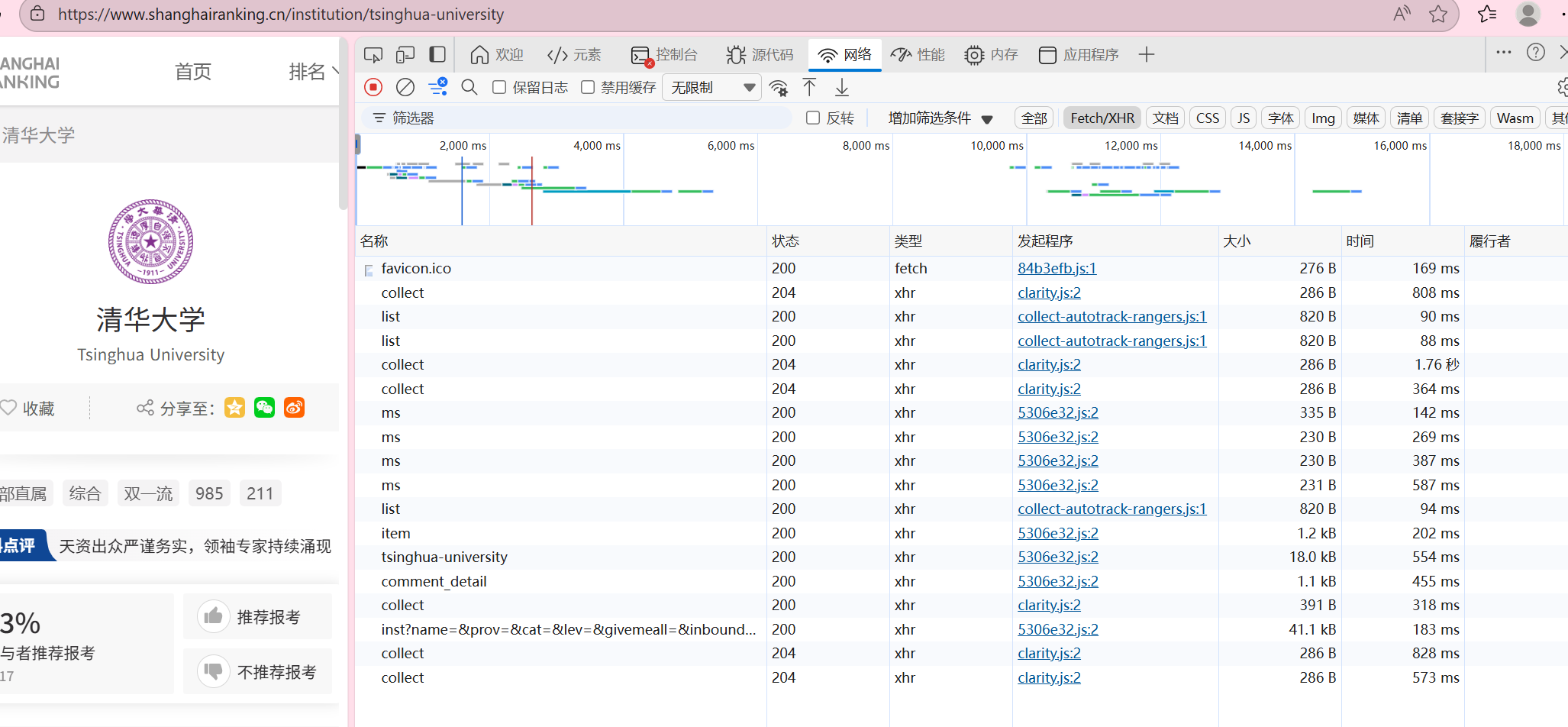Click the stop recording network log button
This screenshot has height=727, width=1568.
(373, 87)
